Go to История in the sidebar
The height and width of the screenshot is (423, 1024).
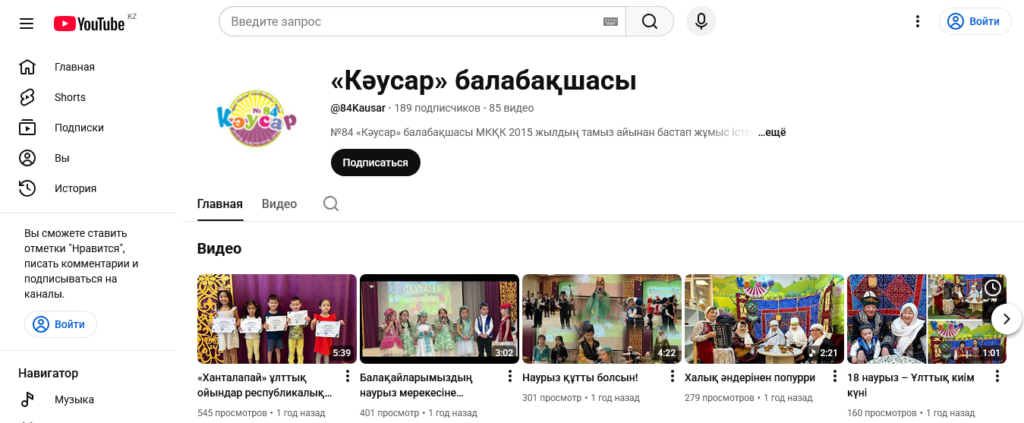point(75,188)
